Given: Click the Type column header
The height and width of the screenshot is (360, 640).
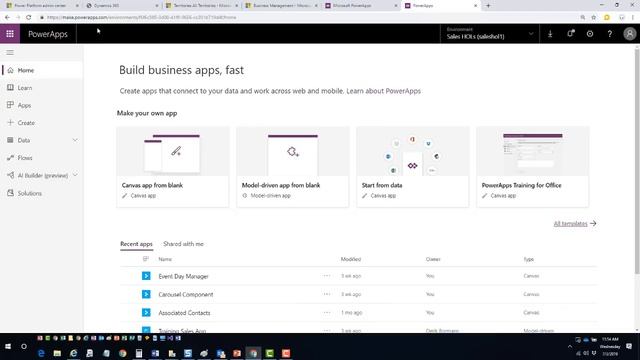Looking at the screenshot, I should (x=529, y=259).
